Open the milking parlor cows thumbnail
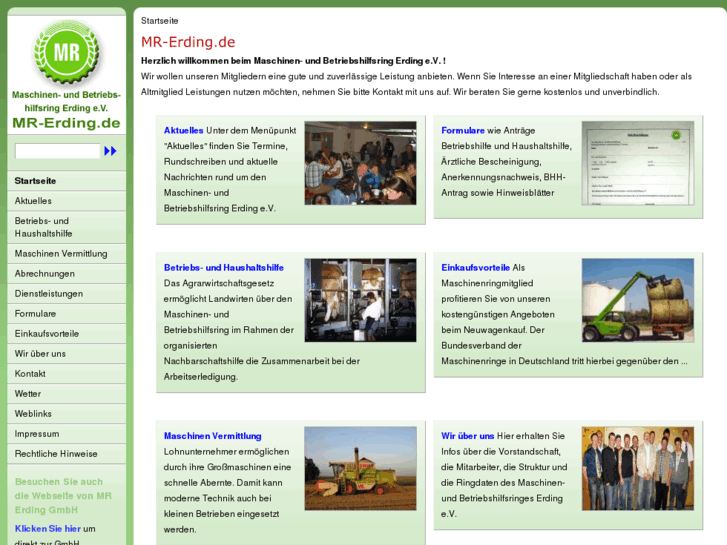The width and height of the screenshot is (727, 545). point(360,301)
